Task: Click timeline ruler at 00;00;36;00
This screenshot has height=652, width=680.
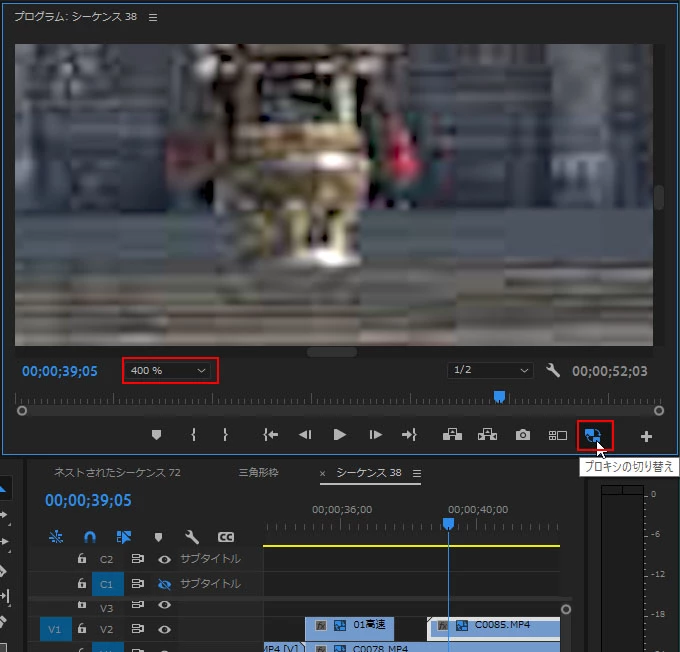Action: pyautogui.click(x=342, y=510)
